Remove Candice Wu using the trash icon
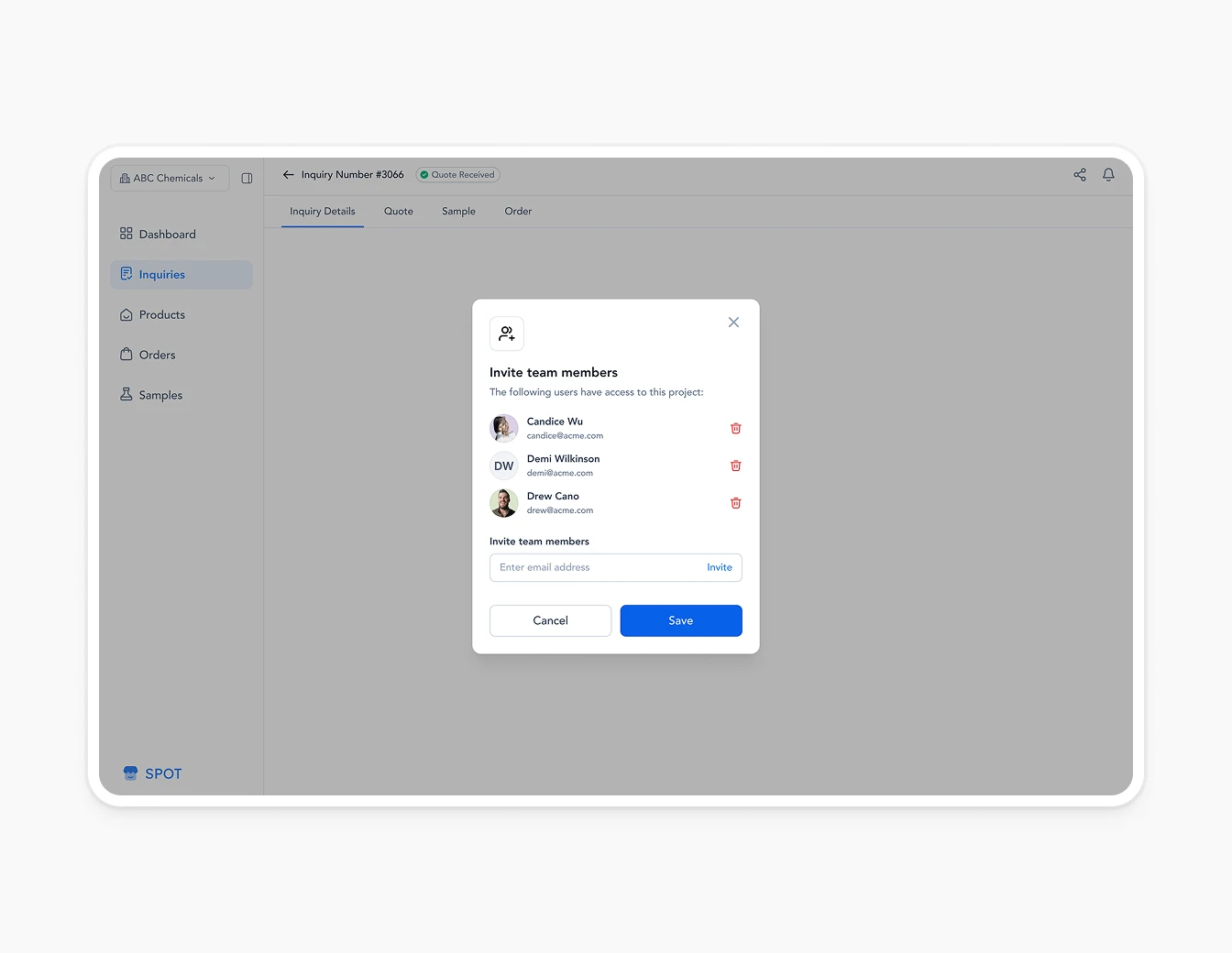 coord(735,428)
